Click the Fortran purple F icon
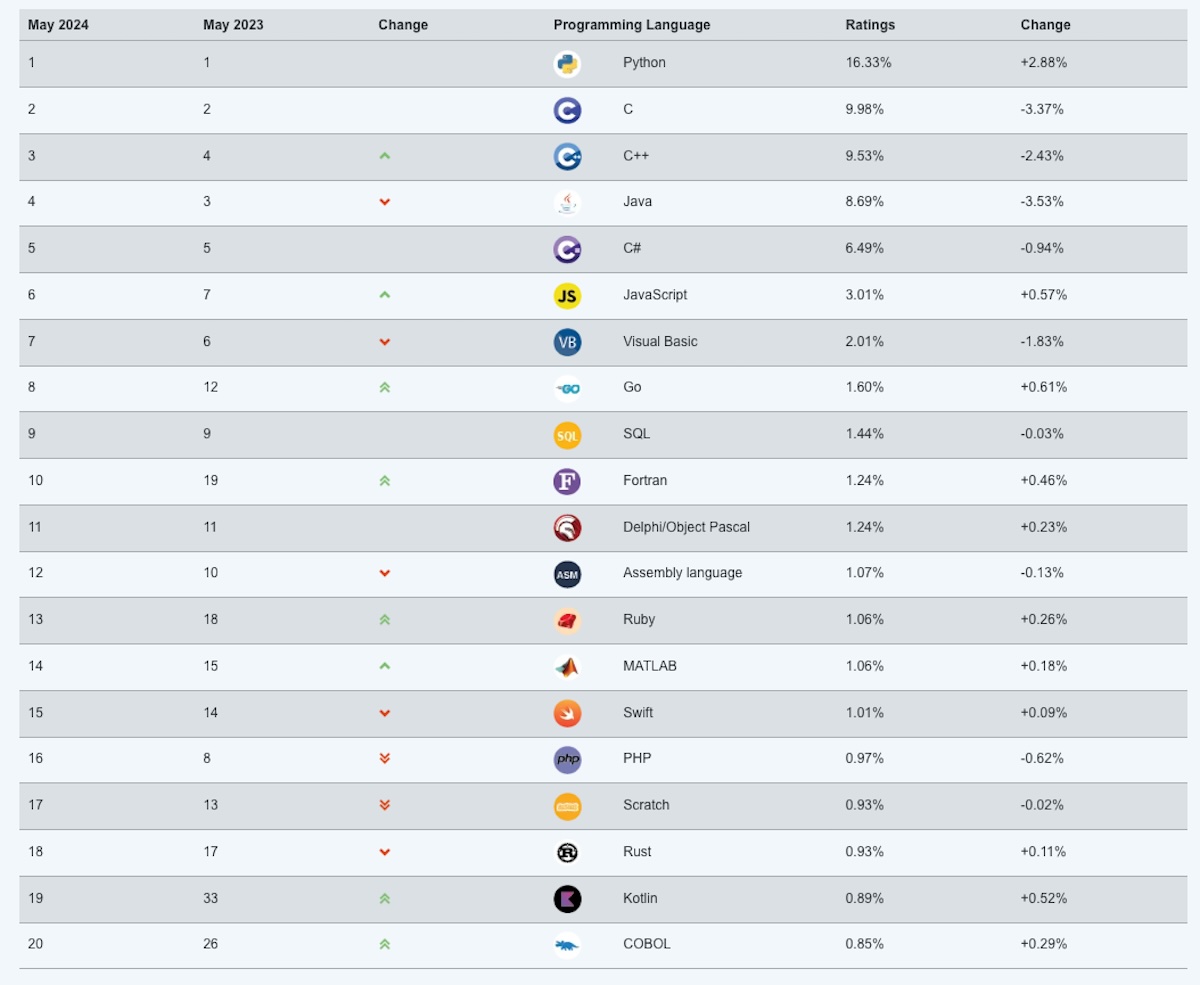Screen dimensions: 1200x985 tap(567, 481)
